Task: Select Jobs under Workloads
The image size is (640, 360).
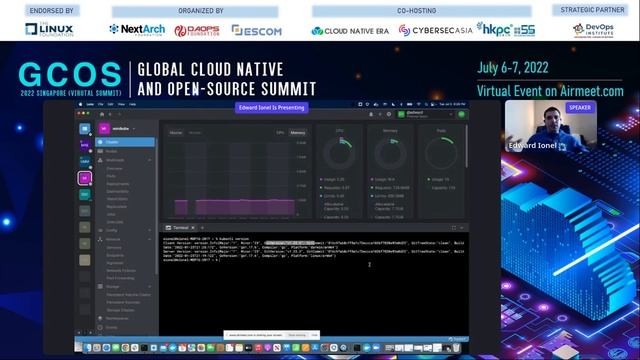Action: pyautogui.click(x=111, y=214)
